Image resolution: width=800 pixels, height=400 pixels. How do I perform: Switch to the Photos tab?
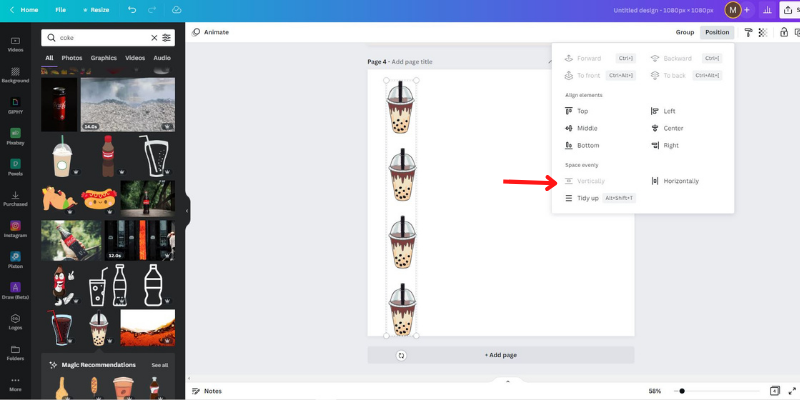tap(72, 58)
